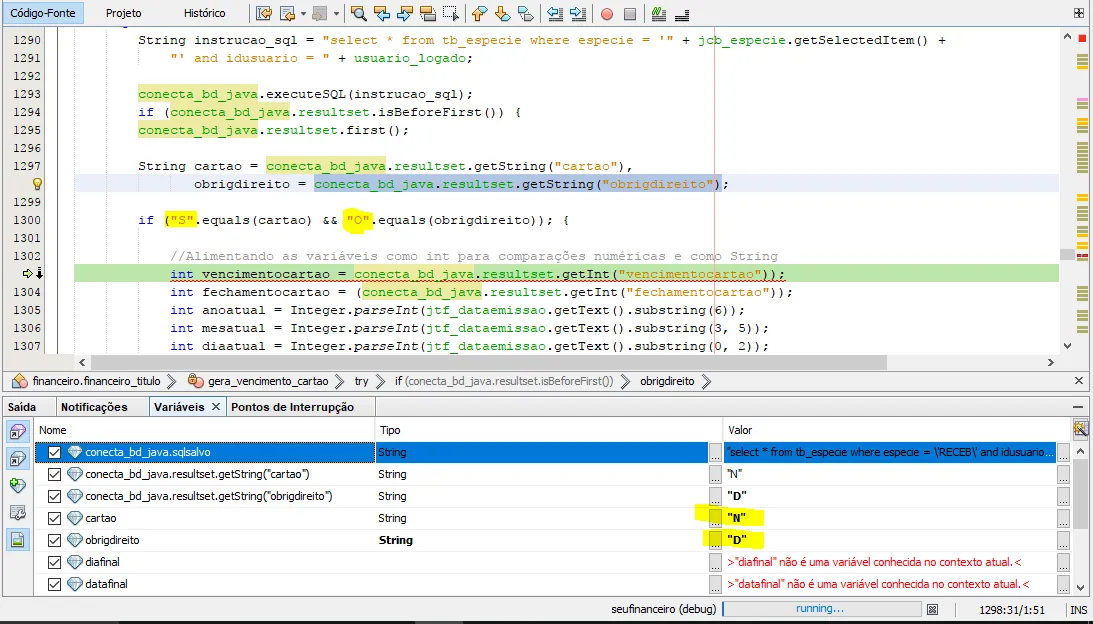Uncheck the cartao variable checkbox
This screenshot has width=1093, height=624.
55,518
